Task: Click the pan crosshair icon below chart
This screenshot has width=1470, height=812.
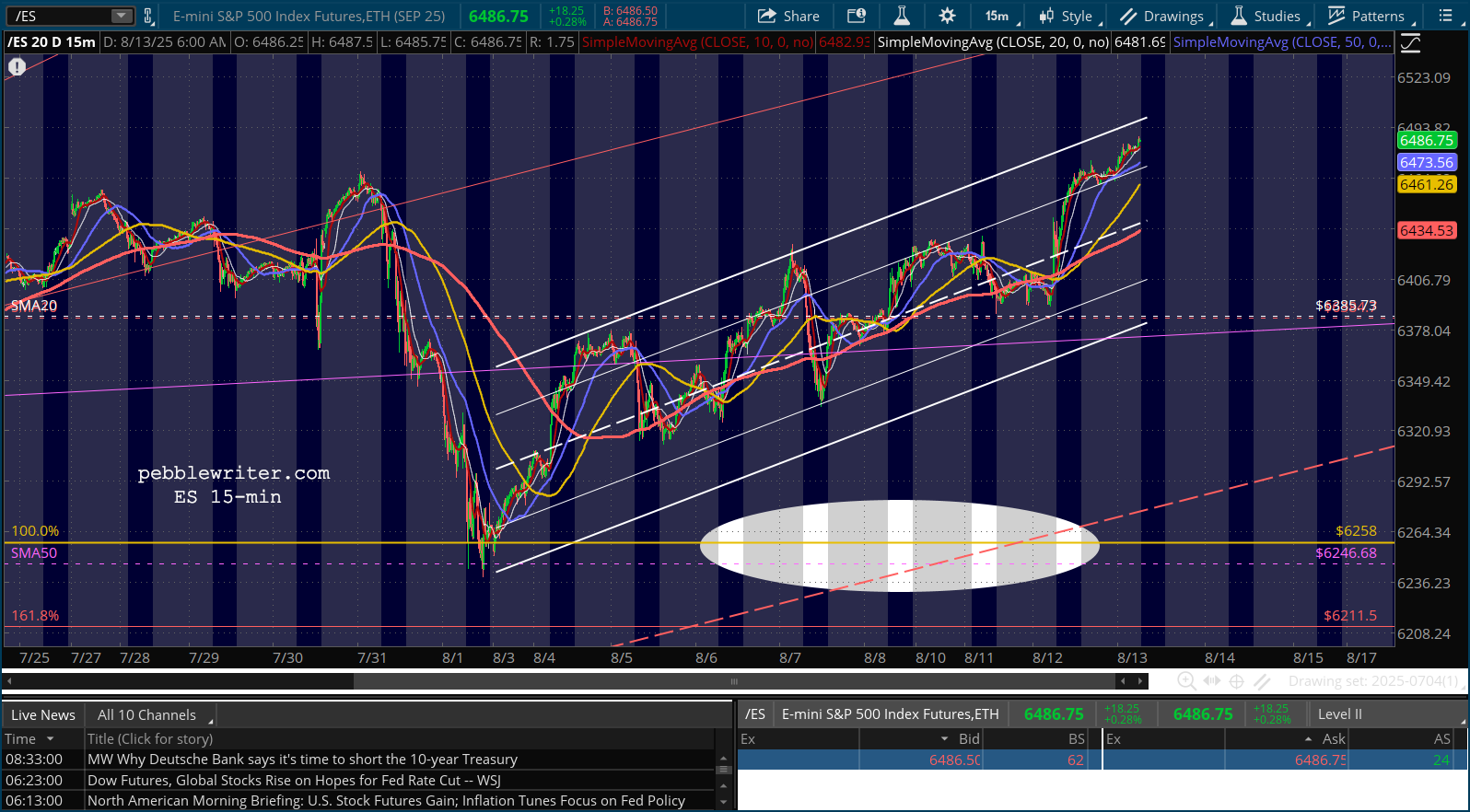Action: tap(1237, 681)
